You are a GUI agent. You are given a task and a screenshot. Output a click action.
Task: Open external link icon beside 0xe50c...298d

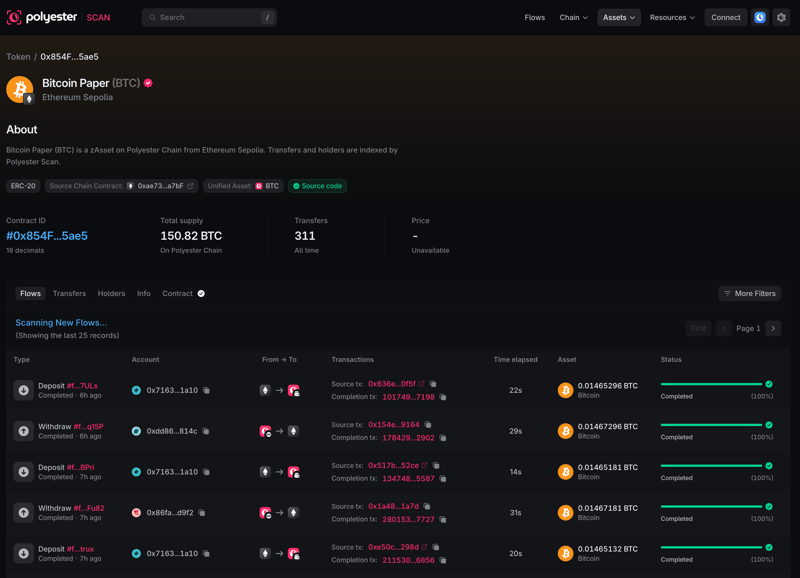tap(424, 547)
